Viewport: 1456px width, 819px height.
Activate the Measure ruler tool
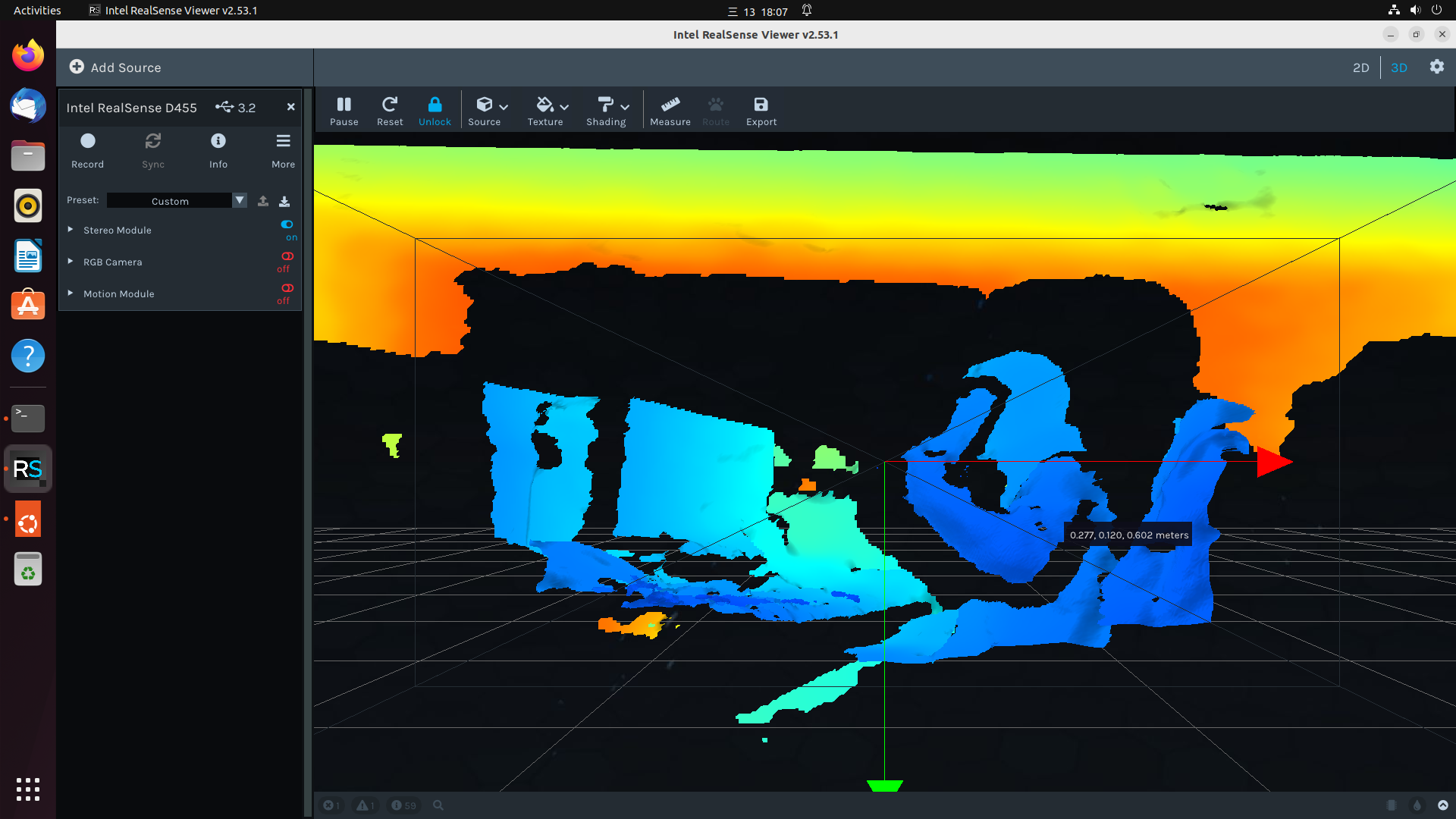(670, 110)
